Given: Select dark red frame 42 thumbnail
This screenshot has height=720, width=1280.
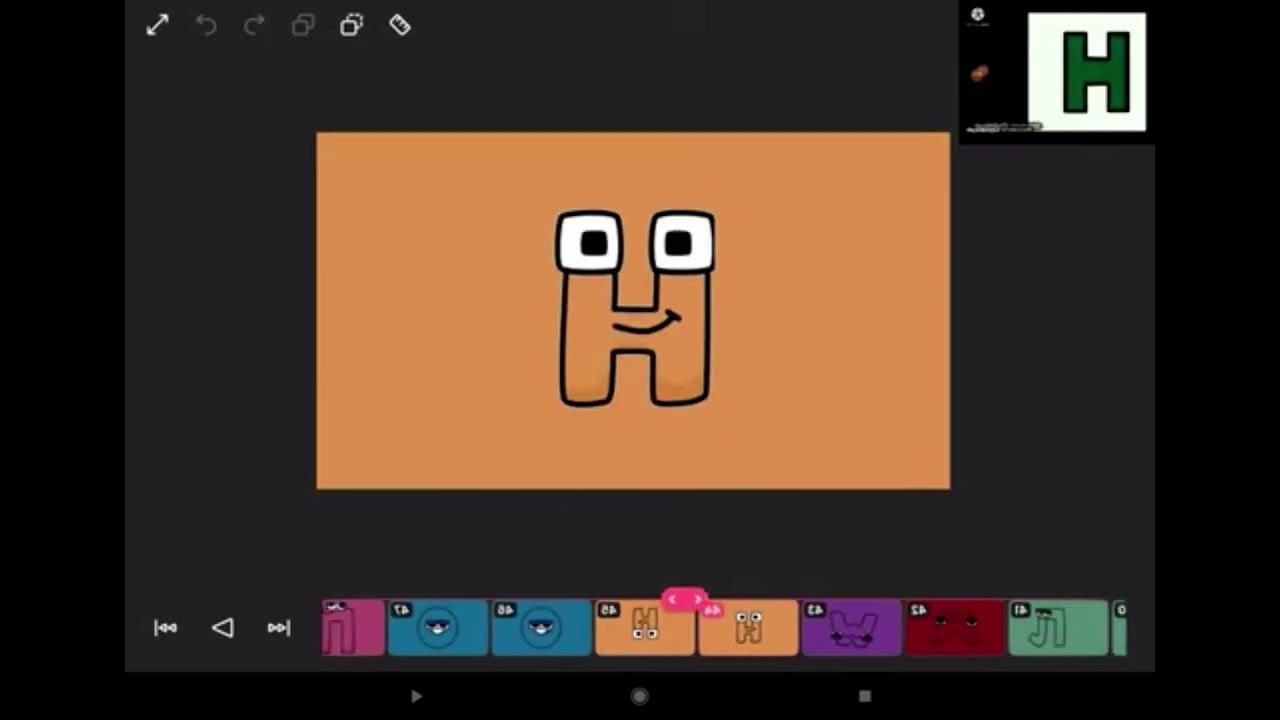Looking at the screenshot, I should tap(955, 628).
